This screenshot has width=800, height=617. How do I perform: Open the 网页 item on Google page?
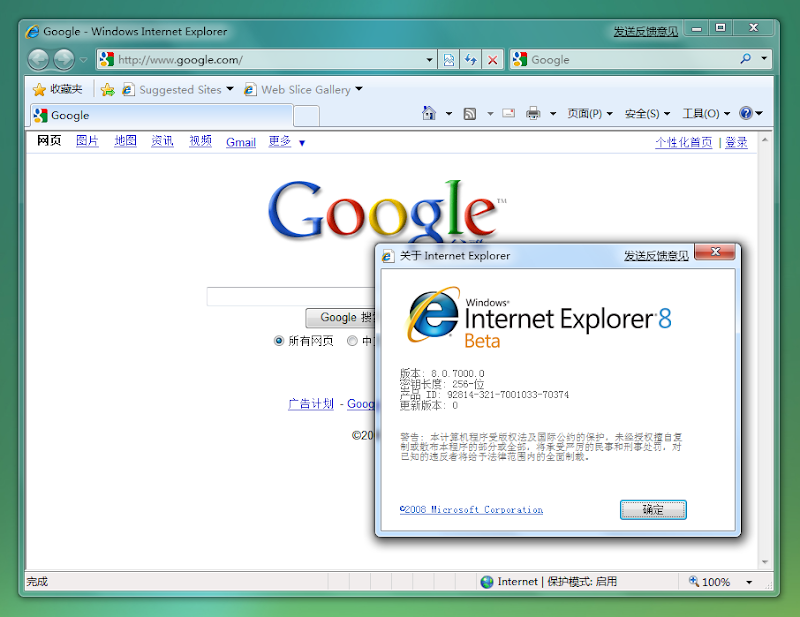[x=49, y=140]
